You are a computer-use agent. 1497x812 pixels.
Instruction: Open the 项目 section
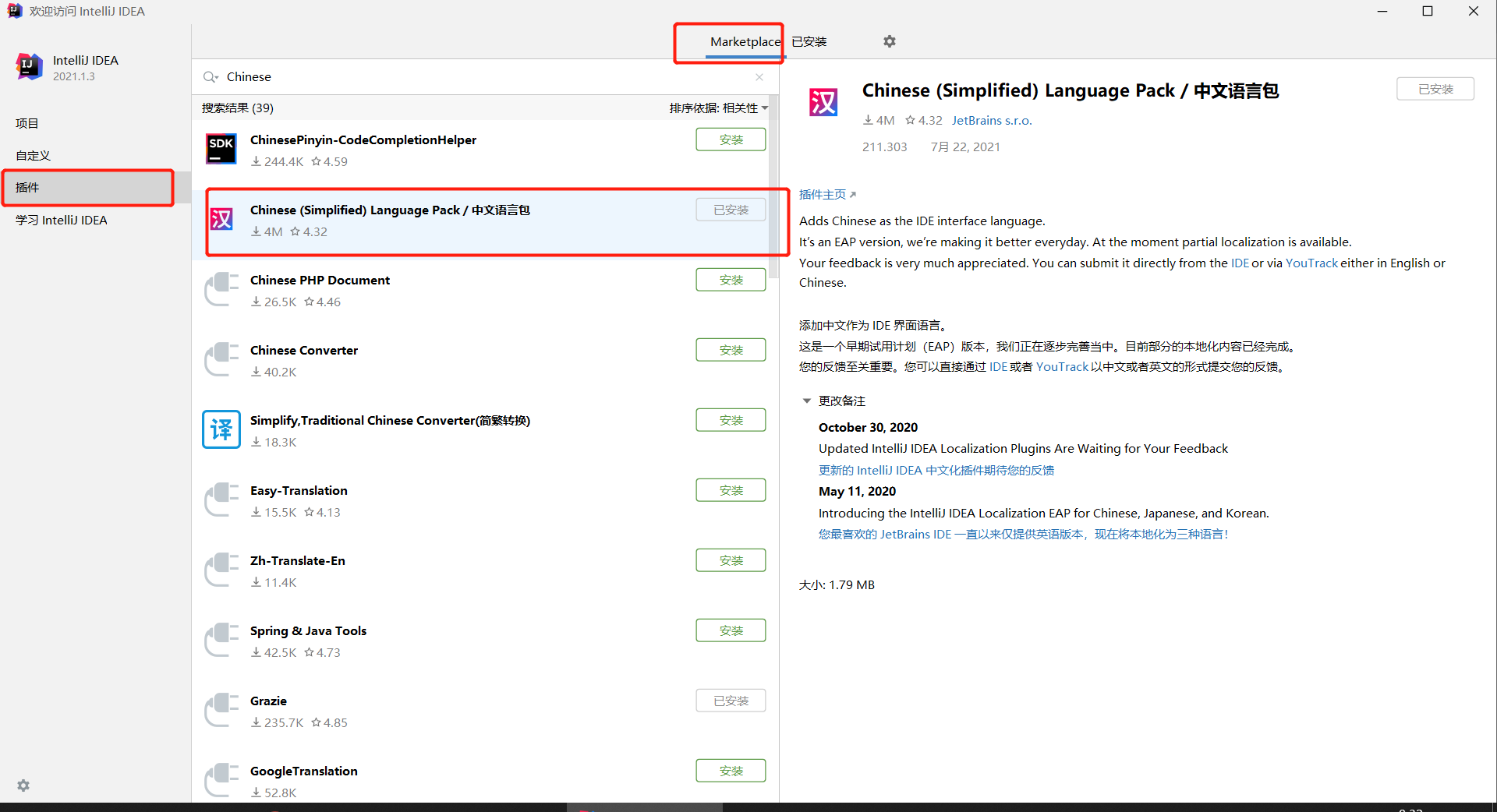tap(27, 123)
